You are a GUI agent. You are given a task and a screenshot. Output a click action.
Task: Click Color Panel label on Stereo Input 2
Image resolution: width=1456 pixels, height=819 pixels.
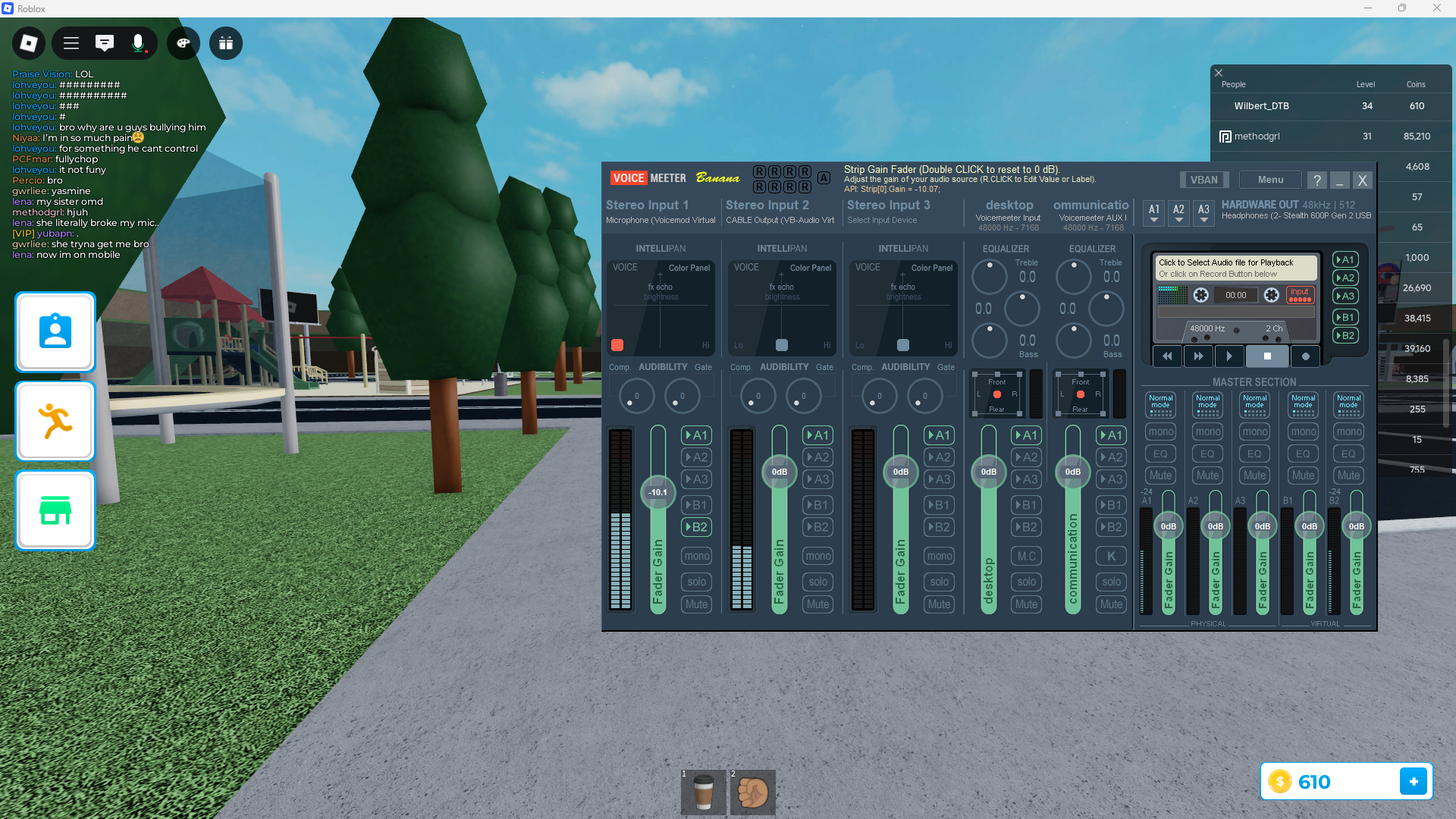point(811,268)
